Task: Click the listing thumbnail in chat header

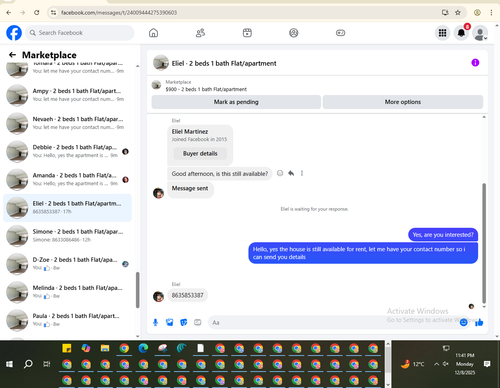Action: click(x=161, y=63)
